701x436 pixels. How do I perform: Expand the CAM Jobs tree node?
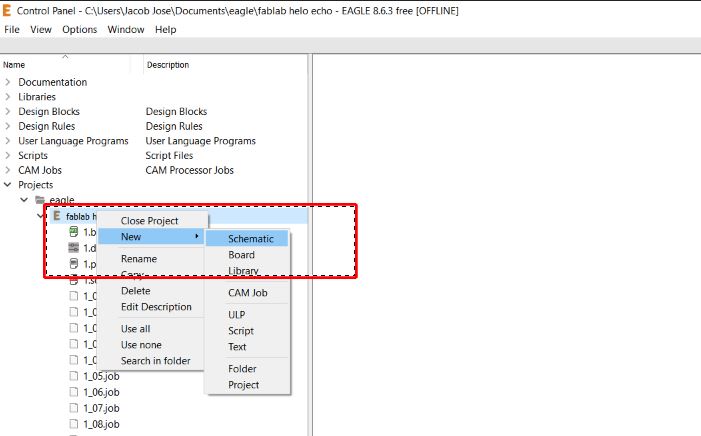(8, 170)
